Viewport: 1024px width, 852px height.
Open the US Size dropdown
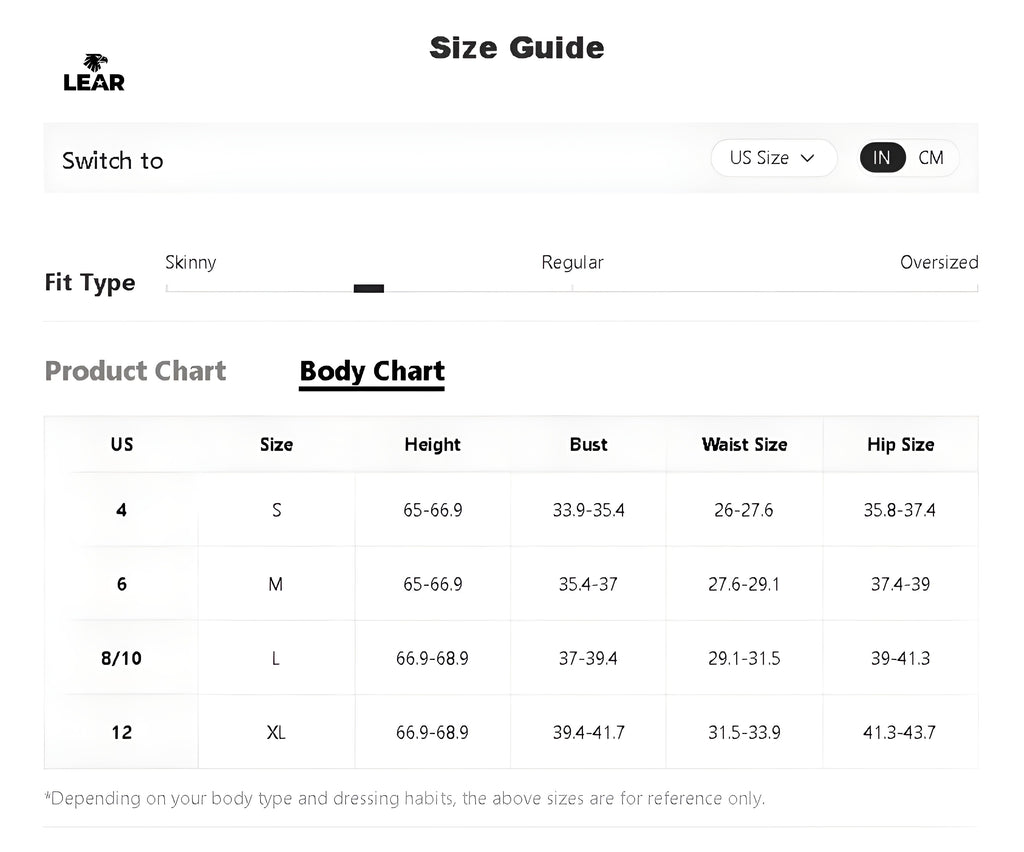774,158
